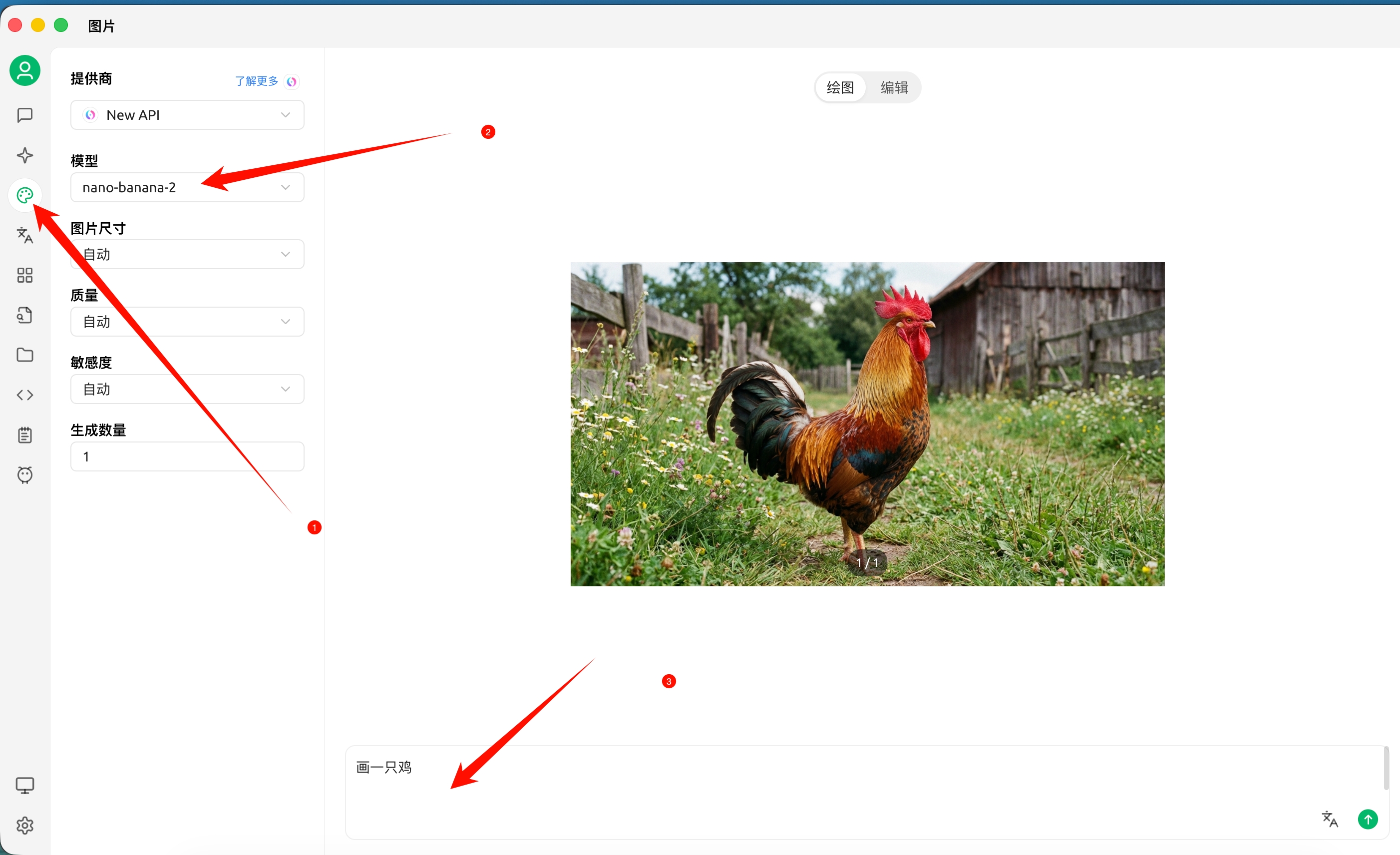Open the chat assistant sidebar icon
This screenshot has width=1400, height=855.
pos(24,115)
